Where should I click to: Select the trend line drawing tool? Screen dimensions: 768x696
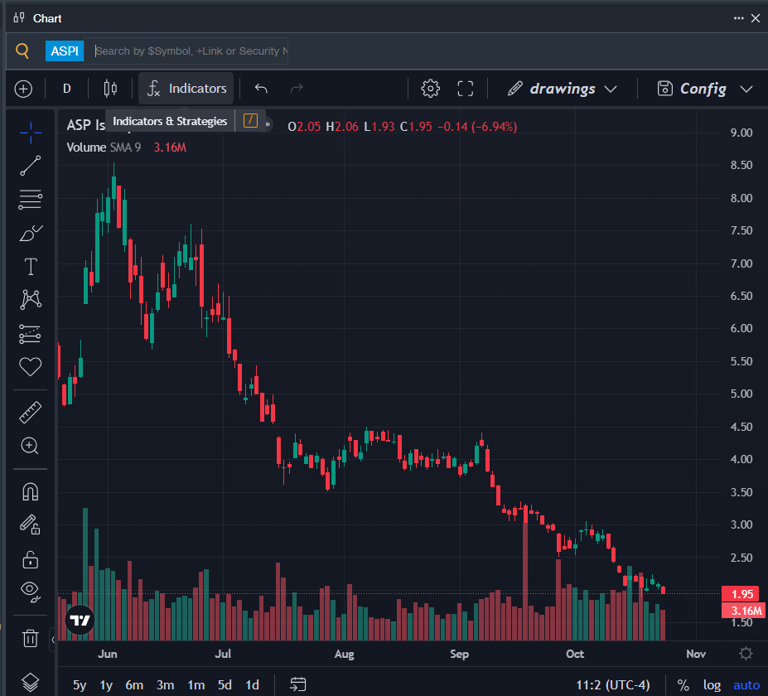(x=30, y=166)
